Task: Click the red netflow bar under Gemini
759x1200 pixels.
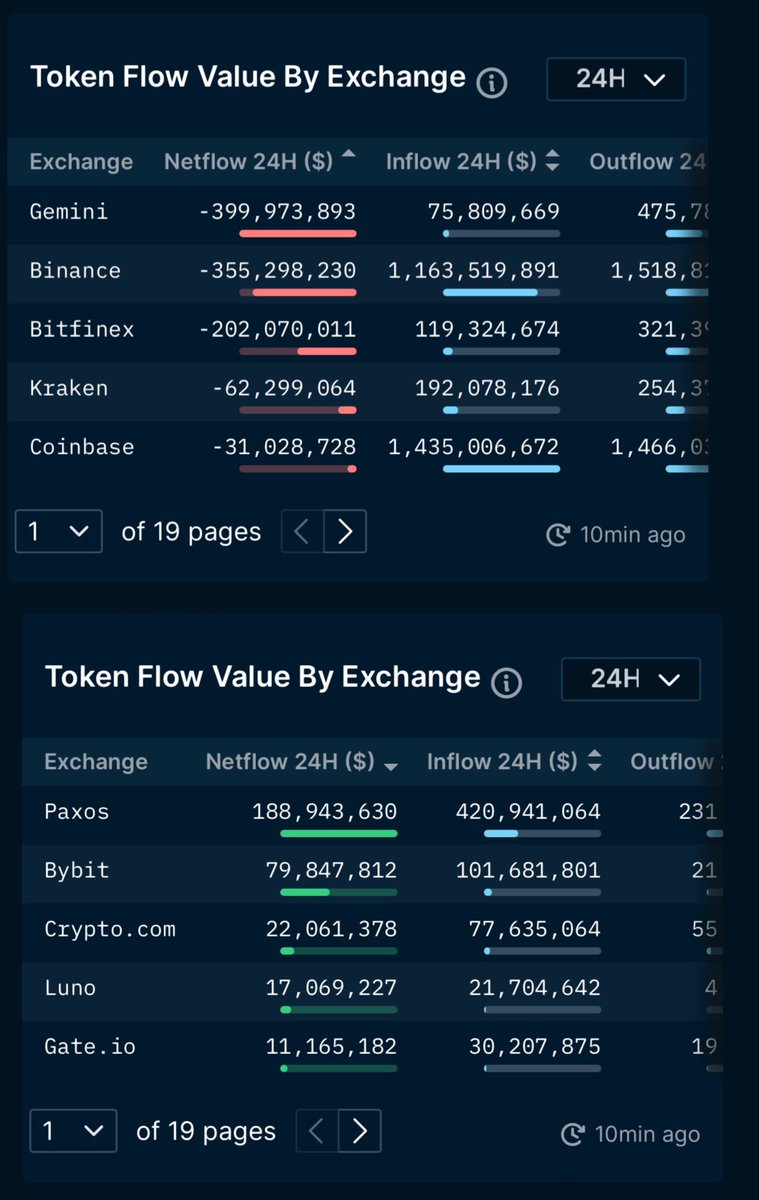Action: (x=298, y=233)
